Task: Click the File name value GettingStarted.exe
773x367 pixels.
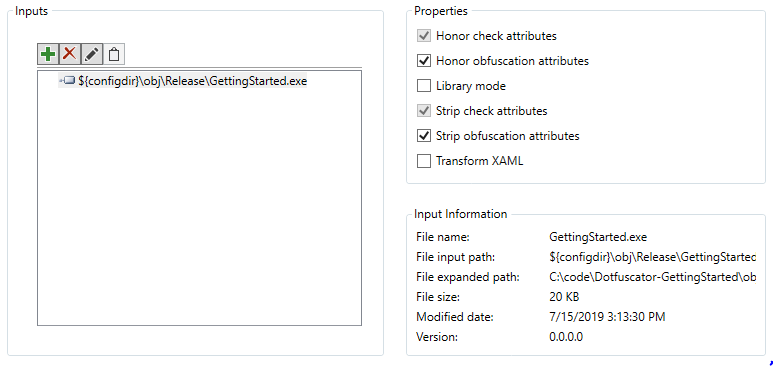Action: tap(597, 237)
